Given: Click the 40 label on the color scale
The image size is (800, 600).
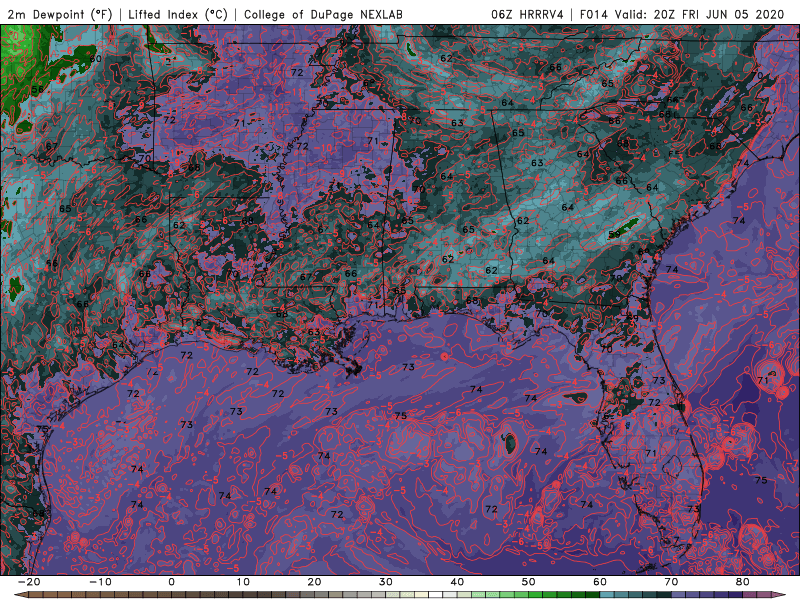Looking at the screenshot, I should coord(457,582).
